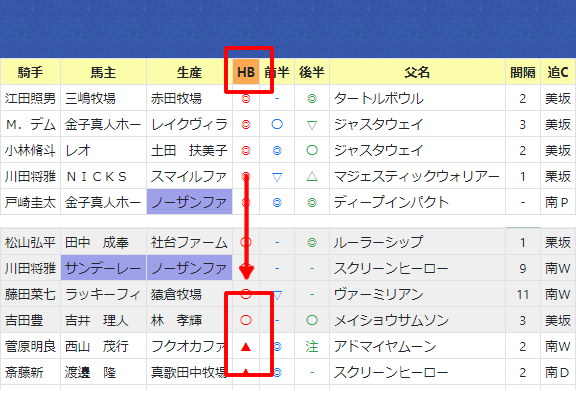Select the green △ 後半 mark in NICKS row
The width and height of the screenshot is (576, 394).
click(x=312, y=176)
